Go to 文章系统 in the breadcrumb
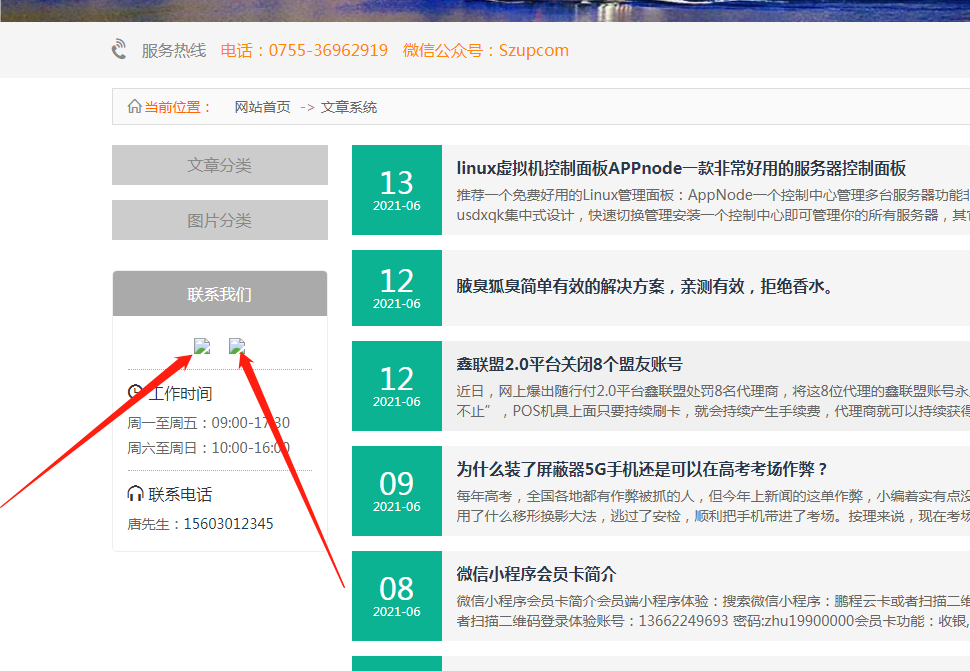 tap(349, 107)
